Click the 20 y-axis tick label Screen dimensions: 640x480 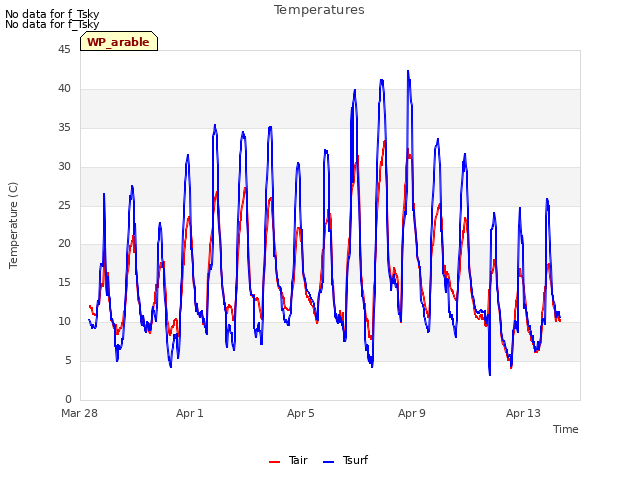(64, 244)
